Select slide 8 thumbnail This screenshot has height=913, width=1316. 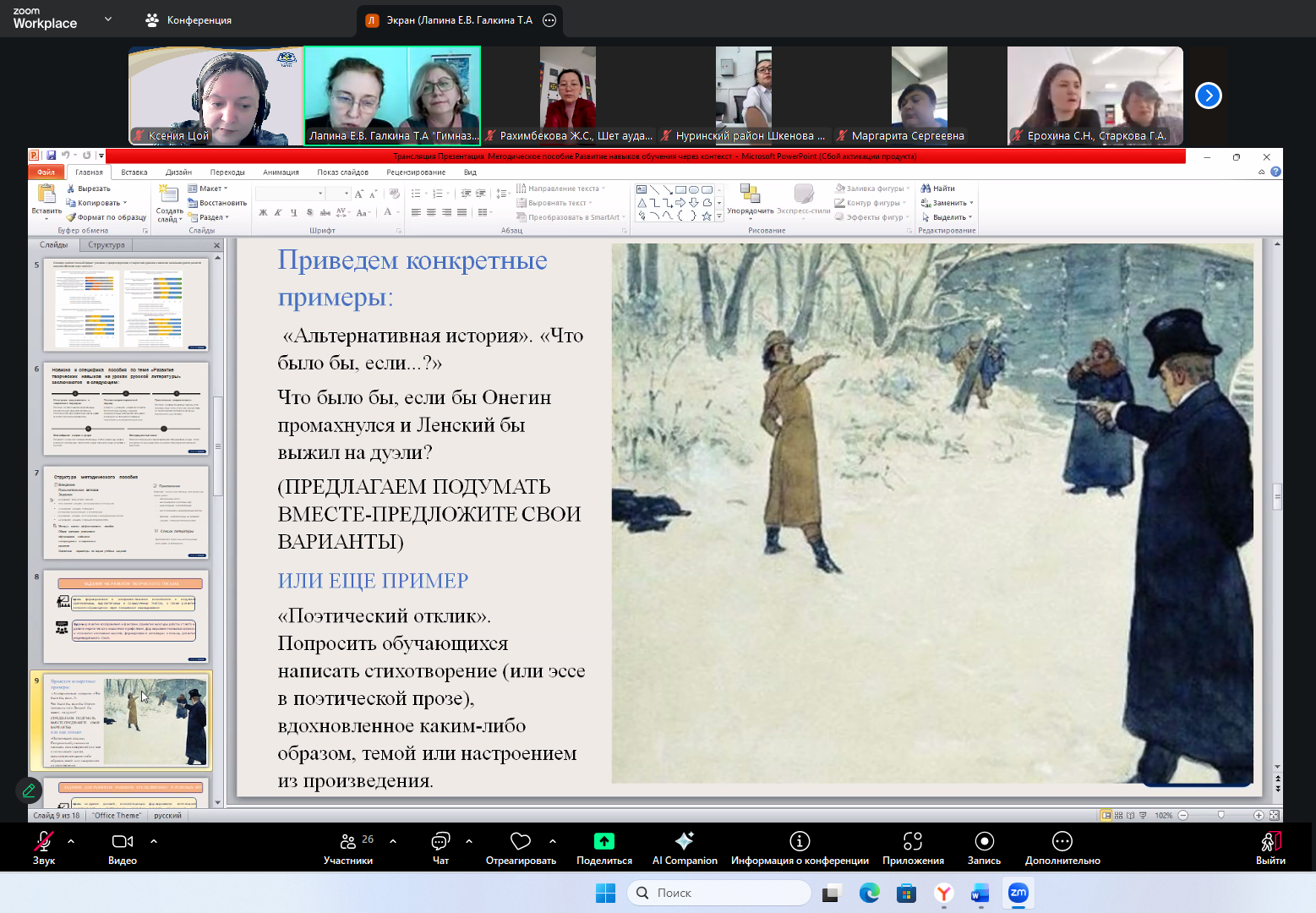pos(126,616)
